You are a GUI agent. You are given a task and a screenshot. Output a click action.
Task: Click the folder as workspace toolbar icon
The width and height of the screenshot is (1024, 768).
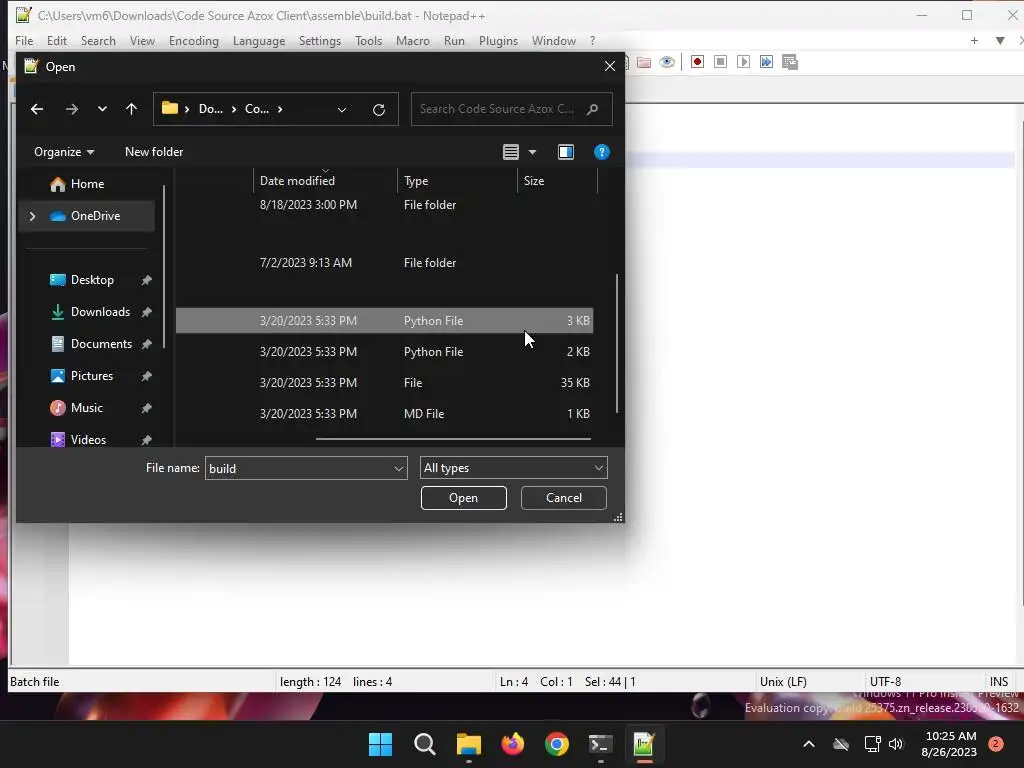pos(644,62)
